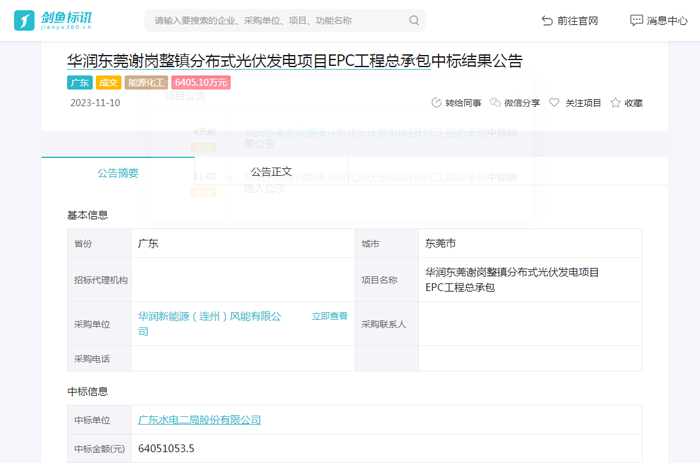Click the 中标金额 value 64051053.5

[166, 448]
